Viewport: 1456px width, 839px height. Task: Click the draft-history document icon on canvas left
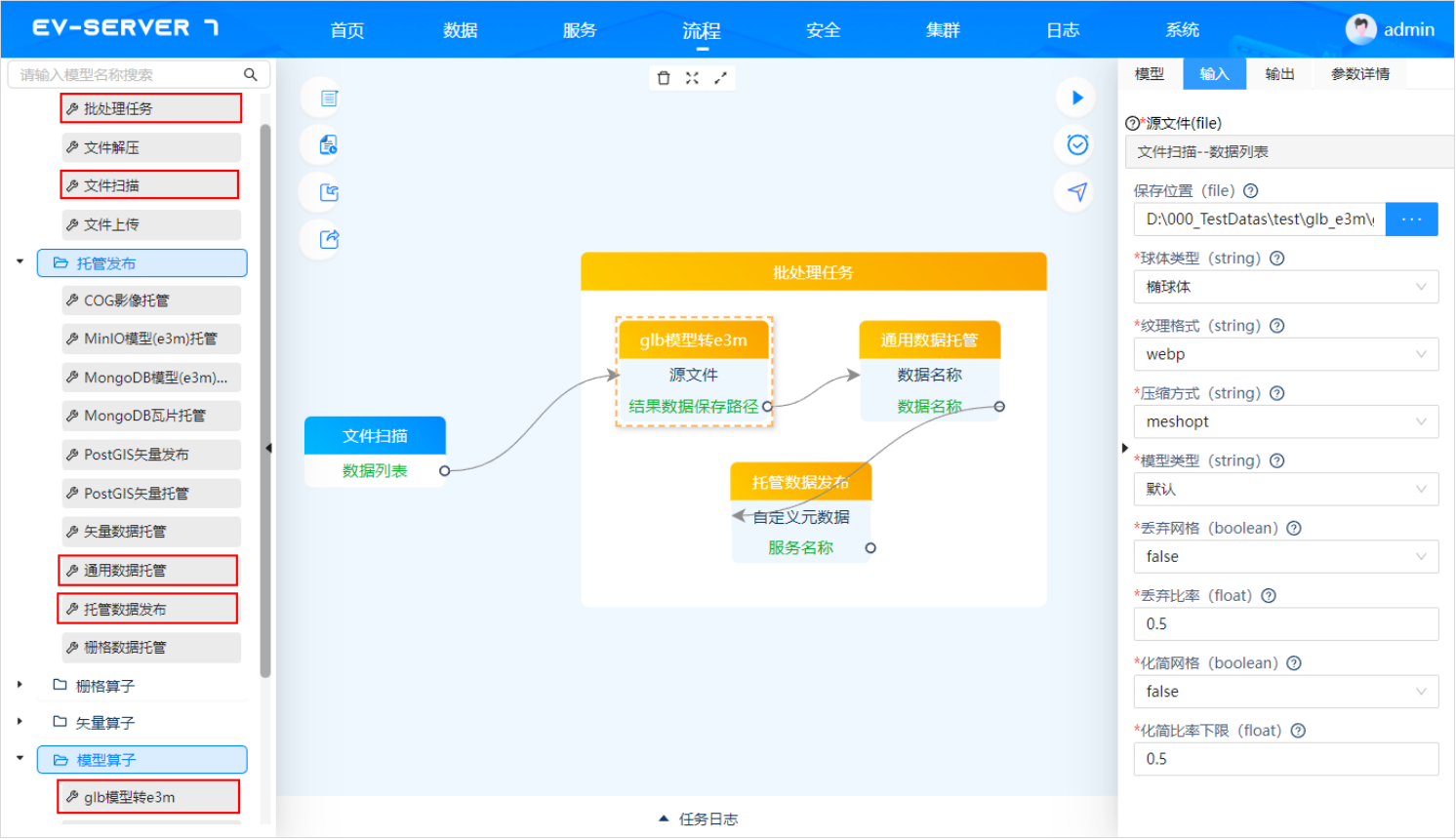tap(323, 143)
